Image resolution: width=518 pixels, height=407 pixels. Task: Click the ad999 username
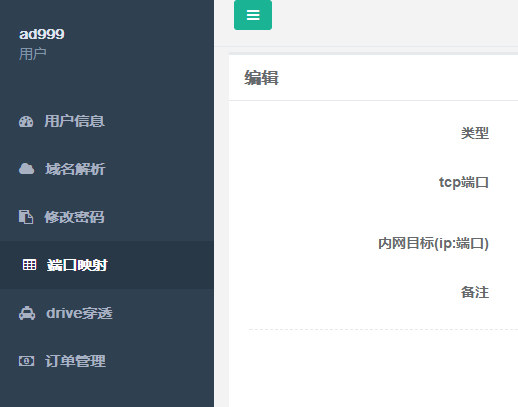pos(42,34)
